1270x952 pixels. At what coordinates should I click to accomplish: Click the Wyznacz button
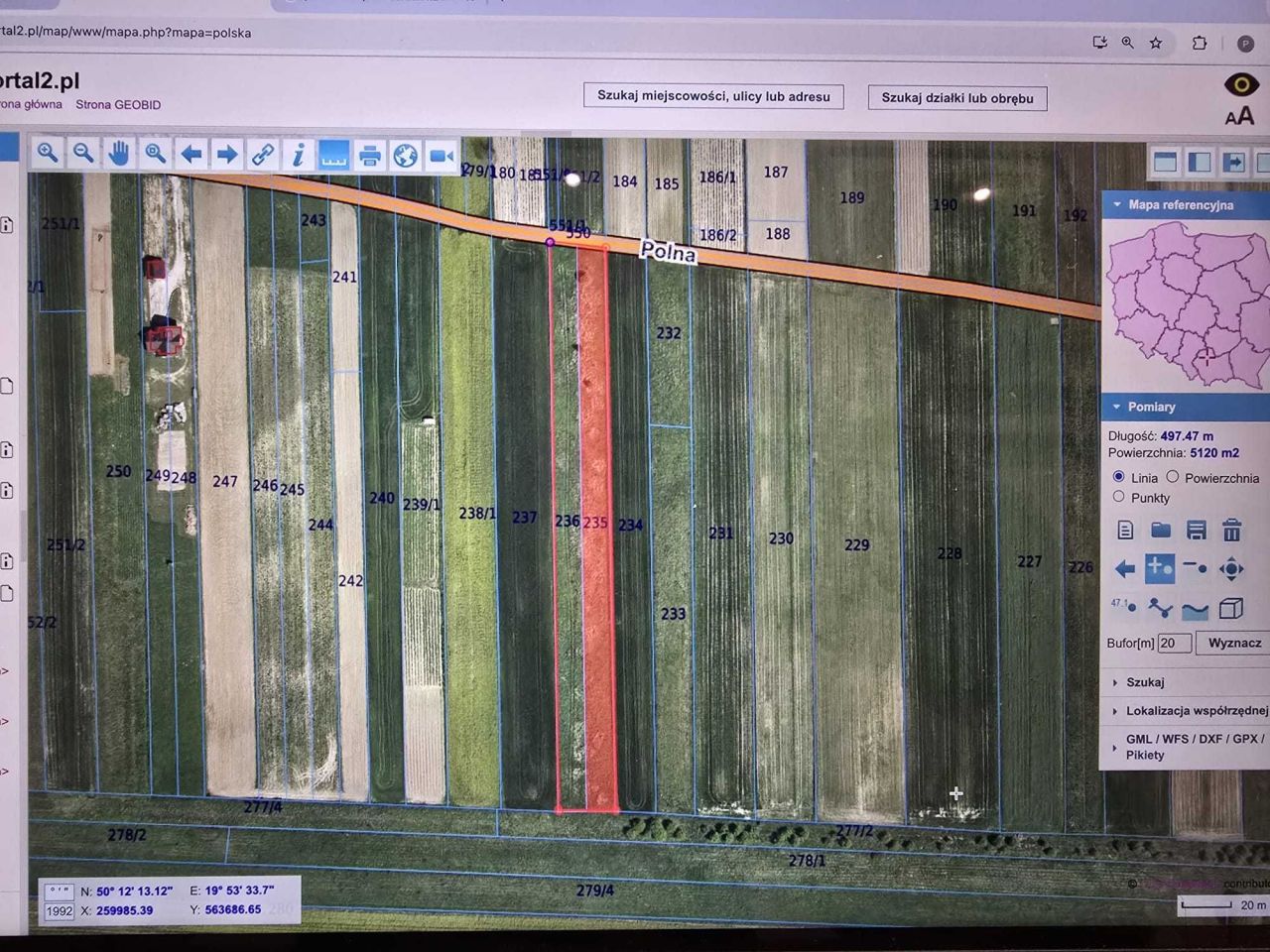pos(1234,643)
